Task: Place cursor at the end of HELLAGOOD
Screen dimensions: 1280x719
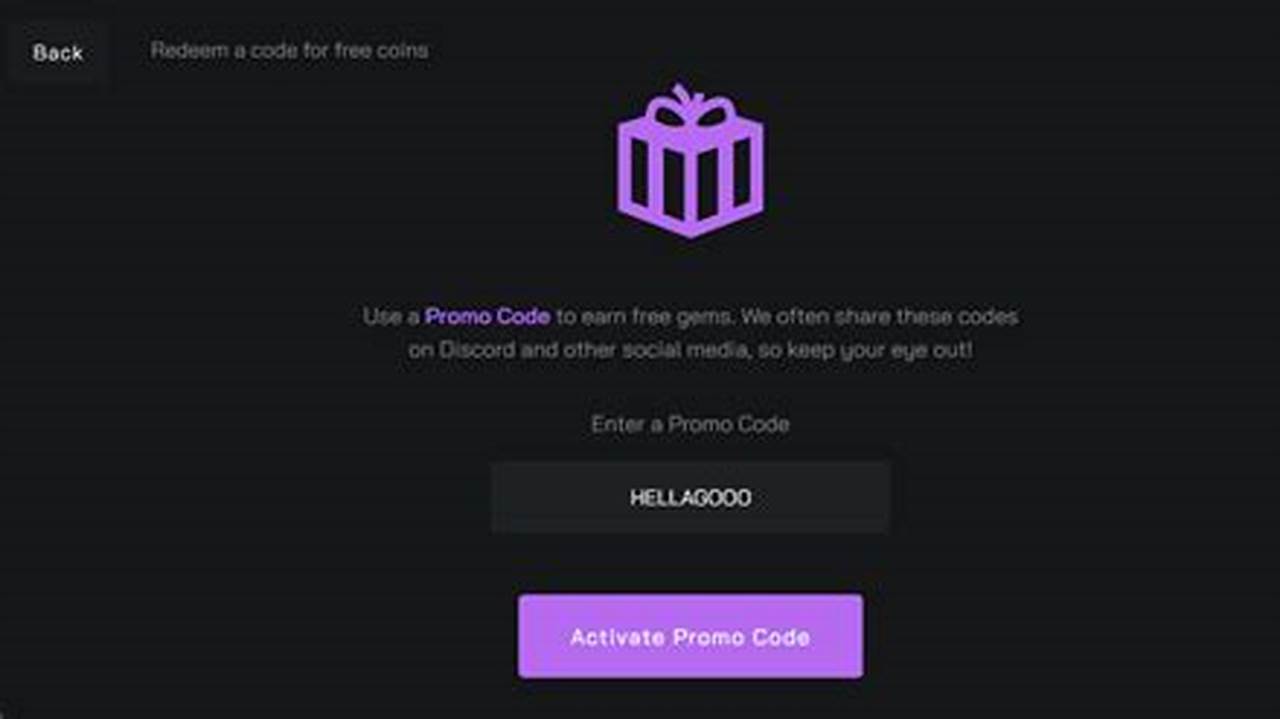Action: [x=753, y=497]
